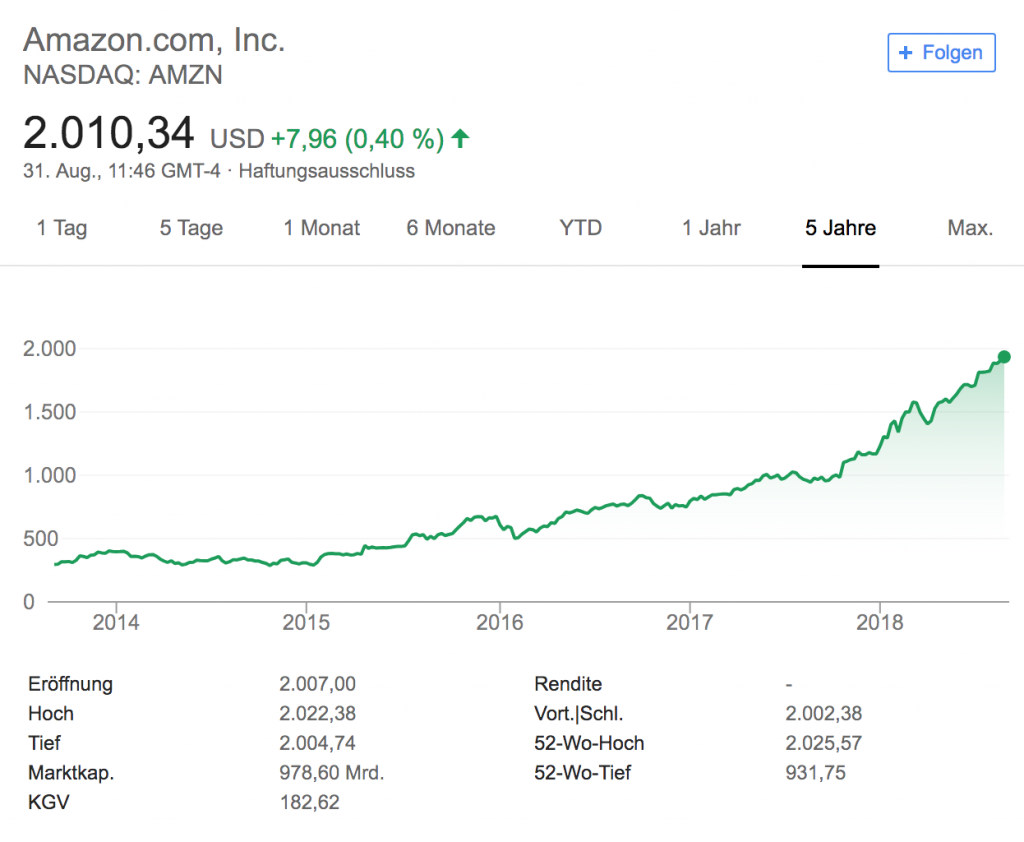Open the Max. time range tab
The width and height of the screenshot is (1024, 842).
[x=970, y=228]
